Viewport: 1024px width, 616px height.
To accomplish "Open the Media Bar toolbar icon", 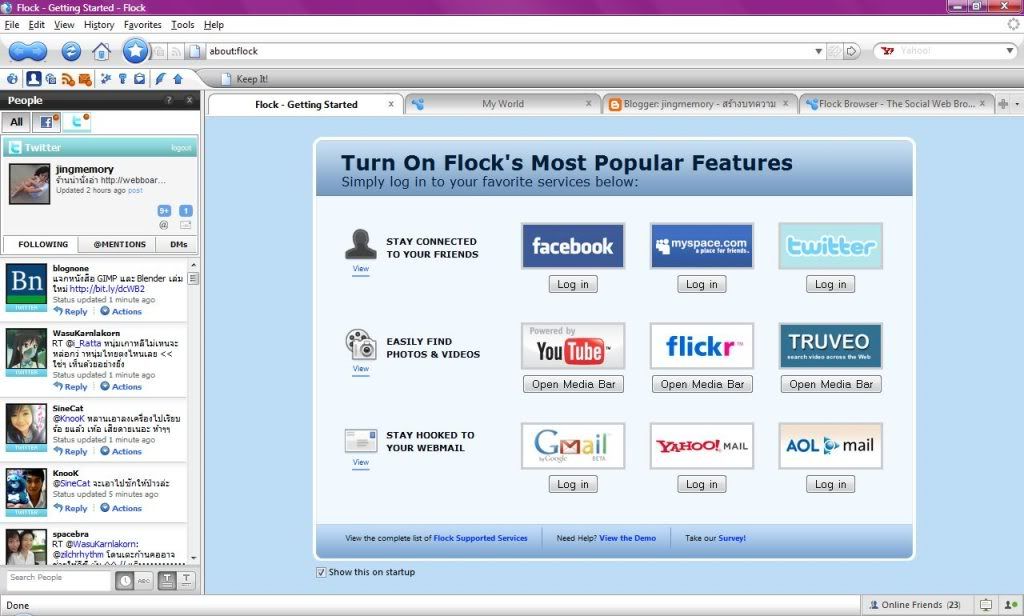I will click(x=51, y=79).
